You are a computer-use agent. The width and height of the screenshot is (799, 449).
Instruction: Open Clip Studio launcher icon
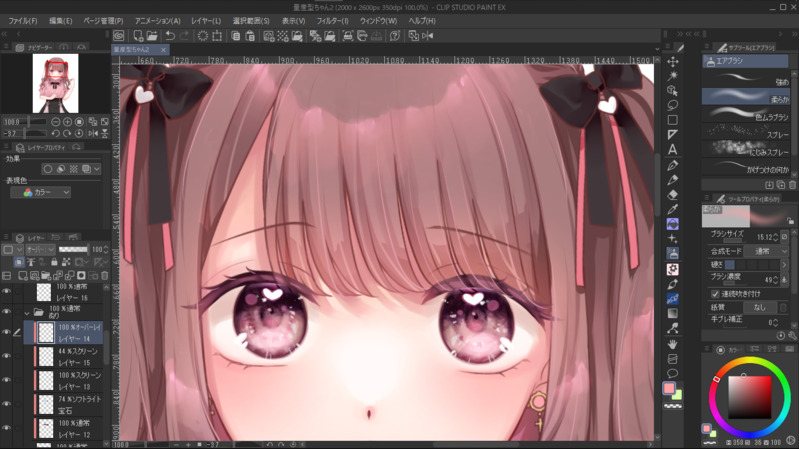click(119, 36)
